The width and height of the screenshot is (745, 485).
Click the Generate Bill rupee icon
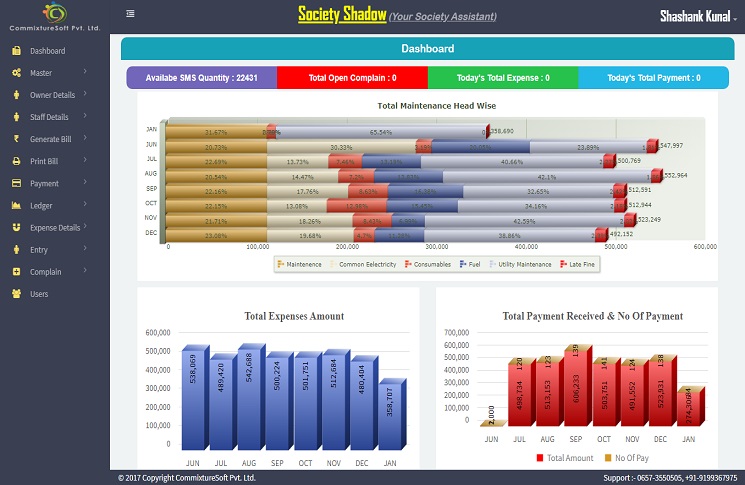point(17,139)
